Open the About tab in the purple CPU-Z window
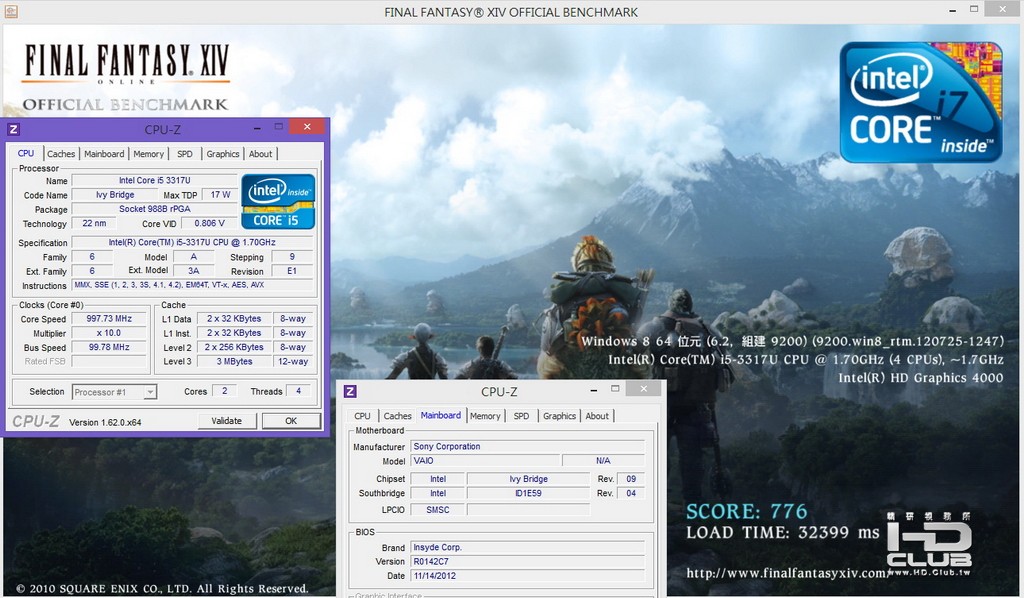1024x598 pixels. point(260,154)
